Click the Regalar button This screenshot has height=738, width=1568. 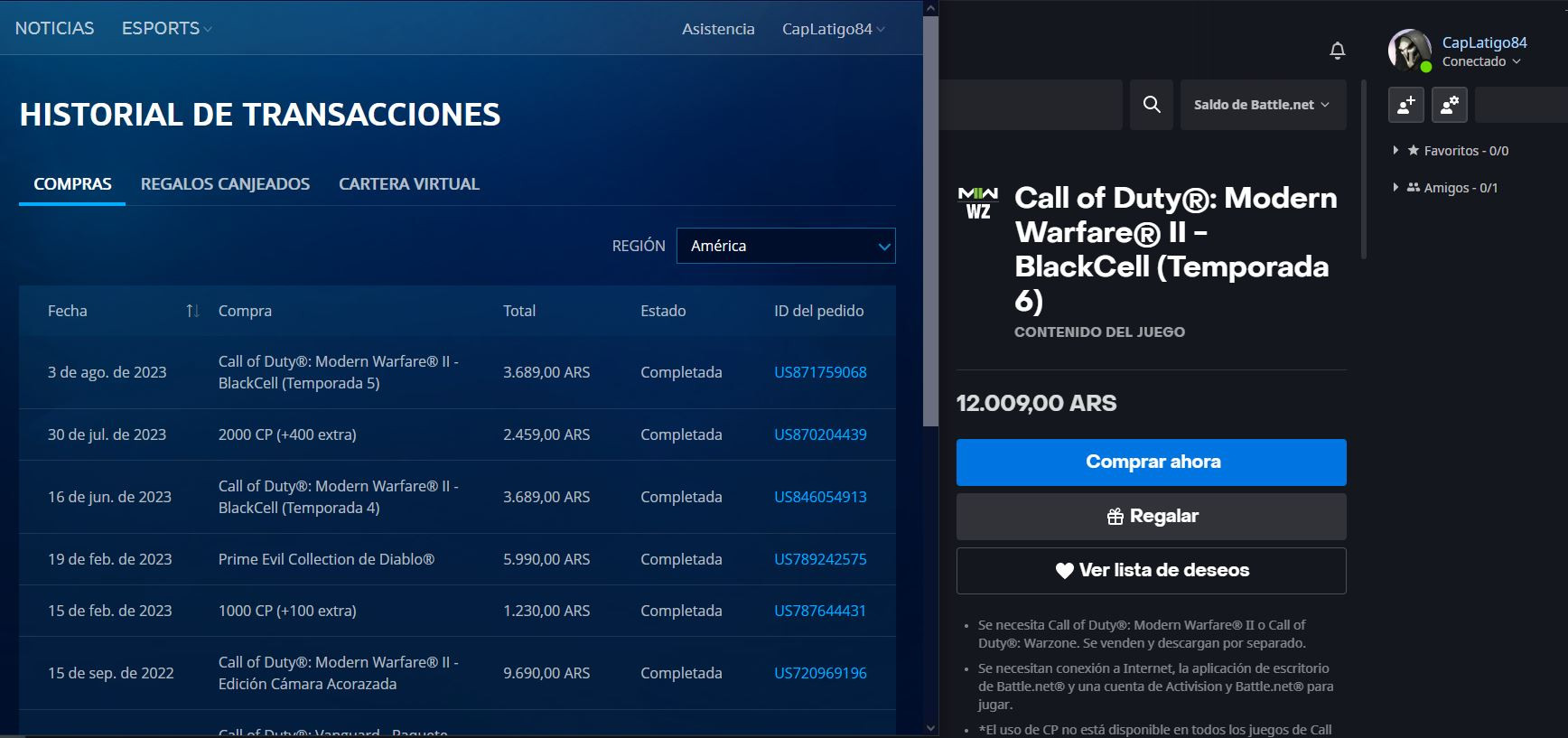(1152, 517)
